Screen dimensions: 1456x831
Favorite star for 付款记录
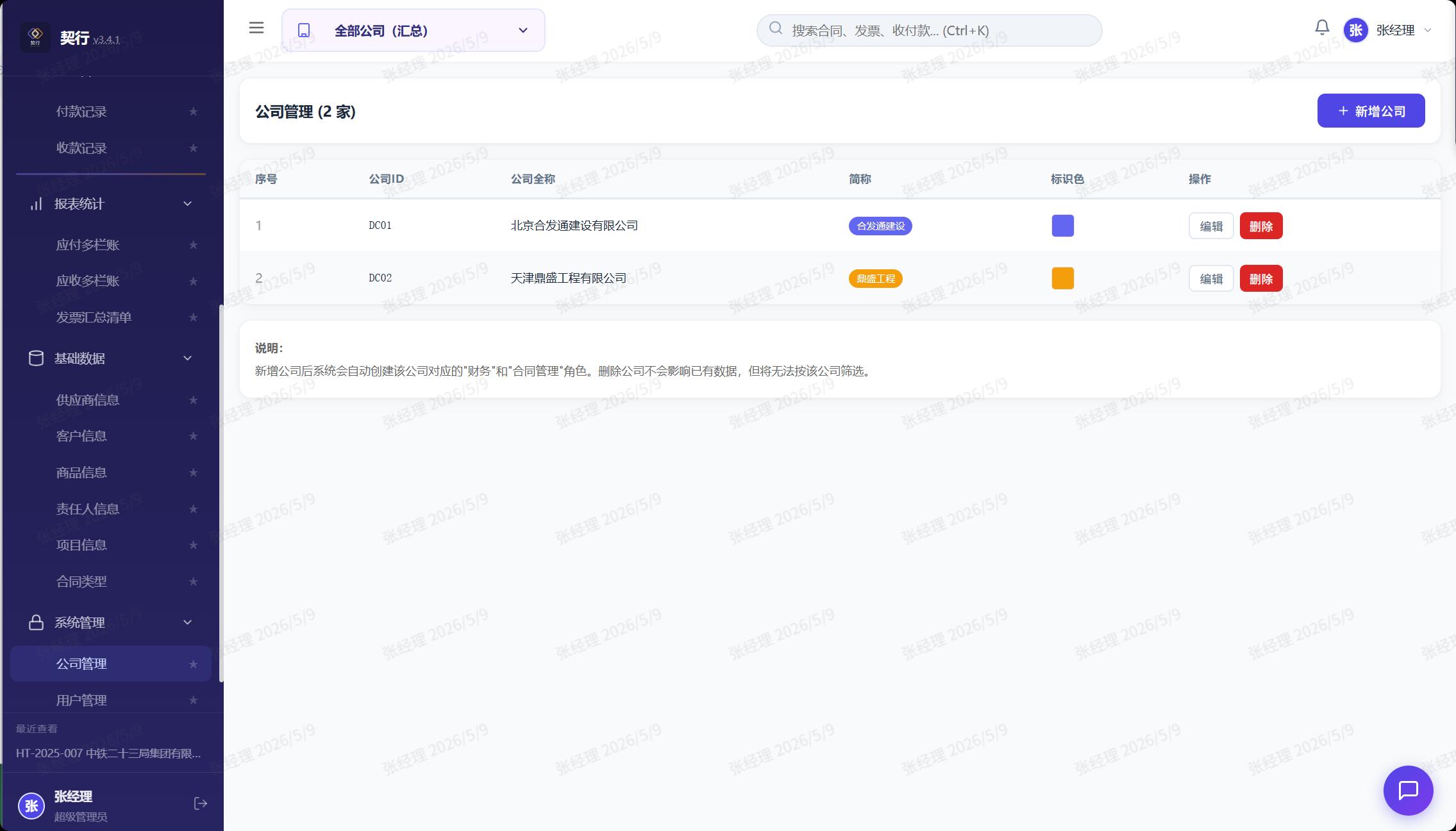(193, 112)
